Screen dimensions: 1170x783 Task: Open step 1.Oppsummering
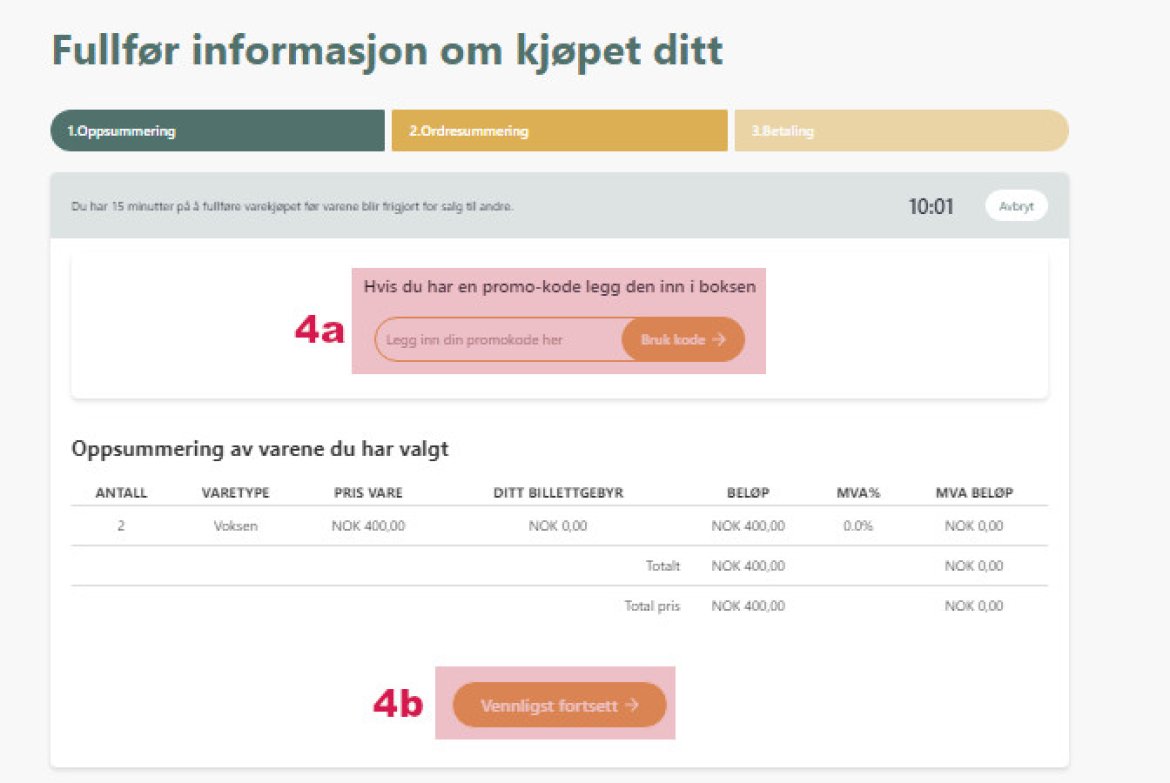click(x=217, y=131)
